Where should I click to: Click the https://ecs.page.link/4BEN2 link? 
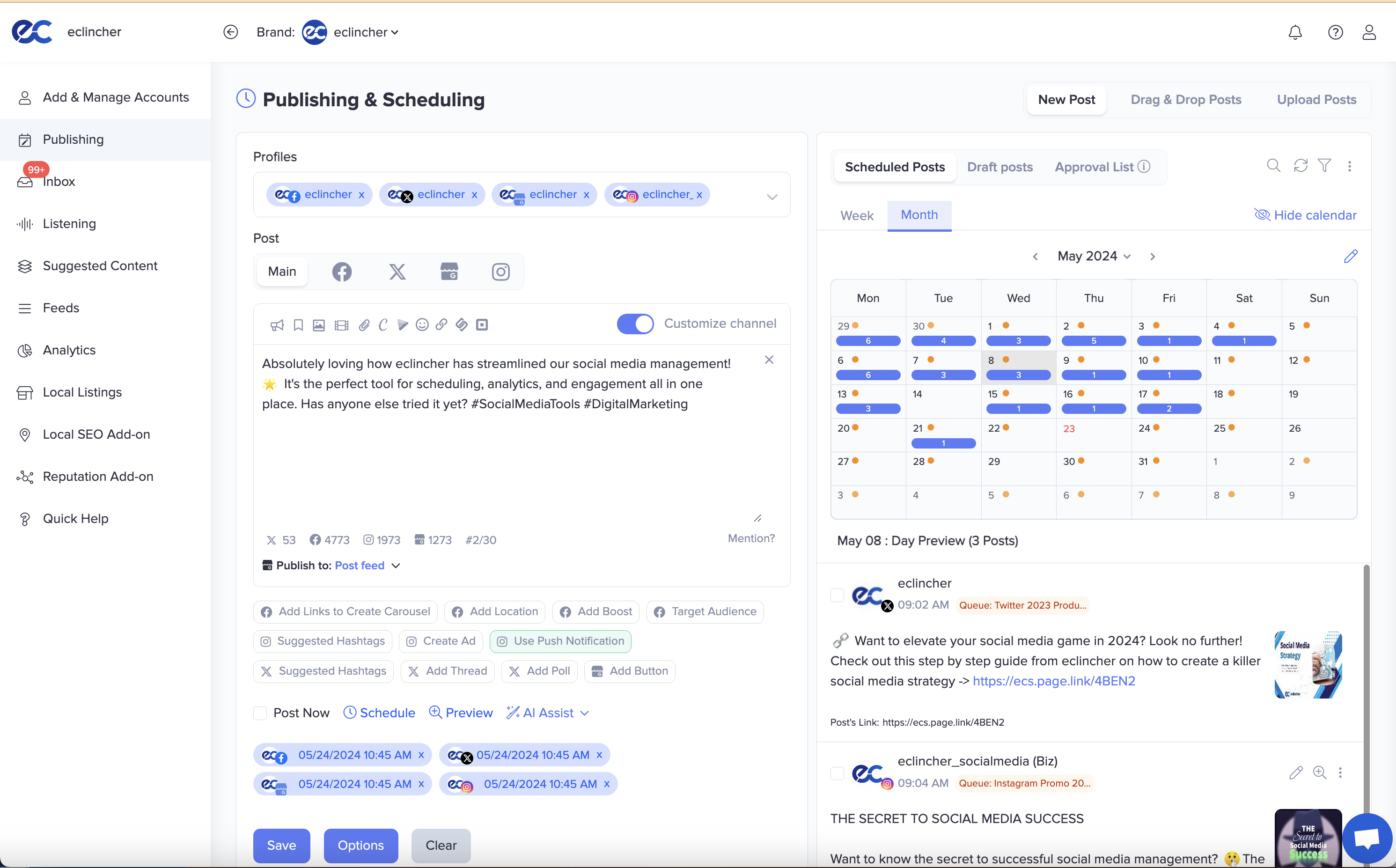[x=1053, y=681]
